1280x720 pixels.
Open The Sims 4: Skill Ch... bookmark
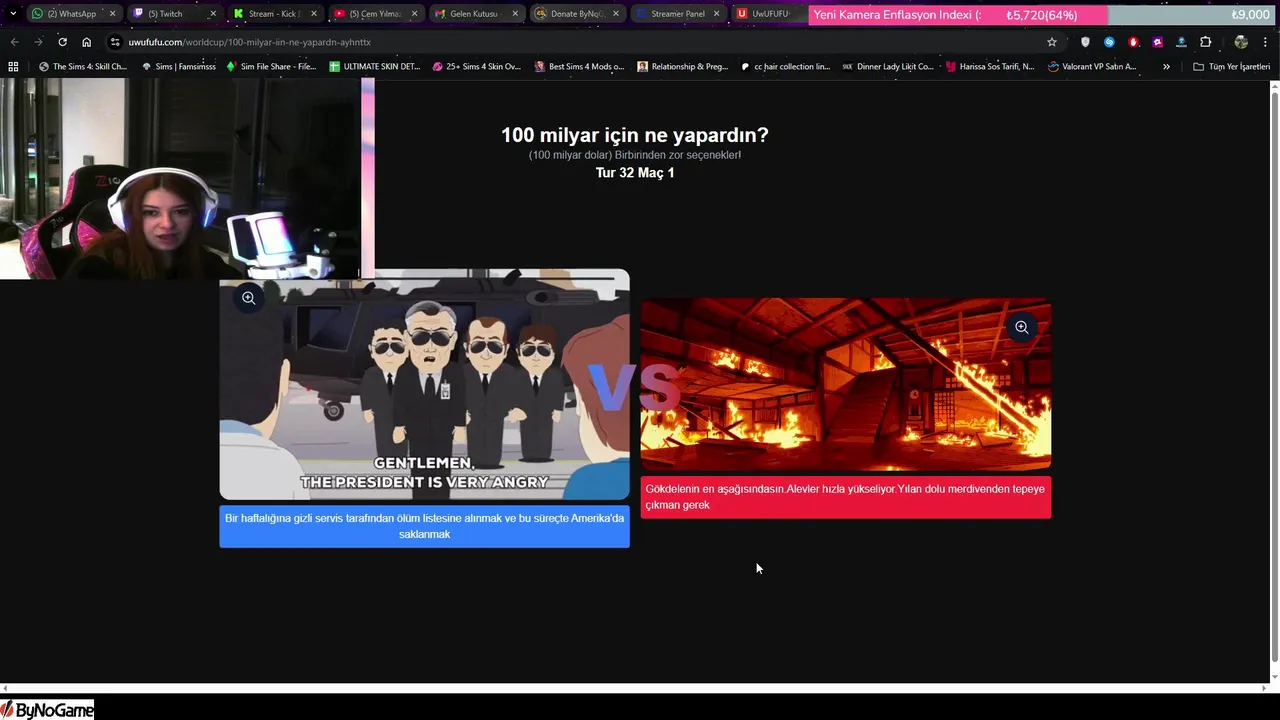point(82,67)
